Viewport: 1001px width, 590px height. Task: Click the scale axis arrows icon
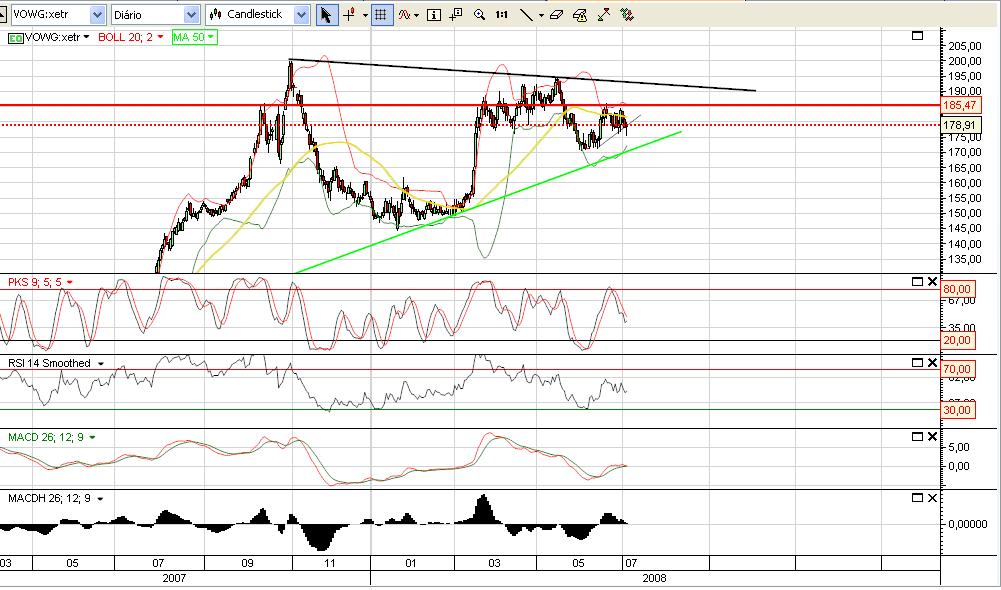(x=603, y=14)
